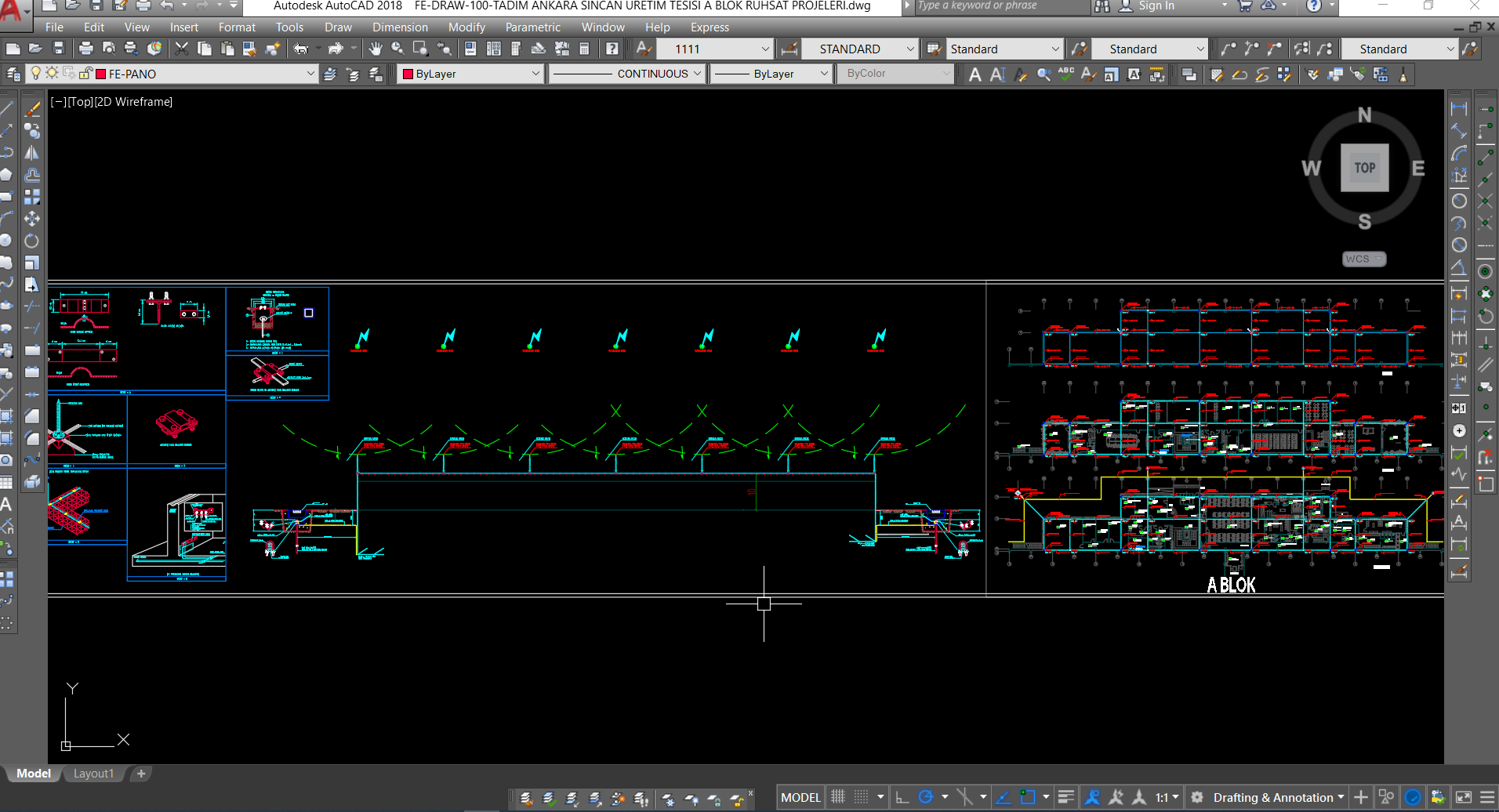The height and width of the screenshot is (812, 1499).
Task: Switch to the Layout1 tab
Action: point(93,774)
